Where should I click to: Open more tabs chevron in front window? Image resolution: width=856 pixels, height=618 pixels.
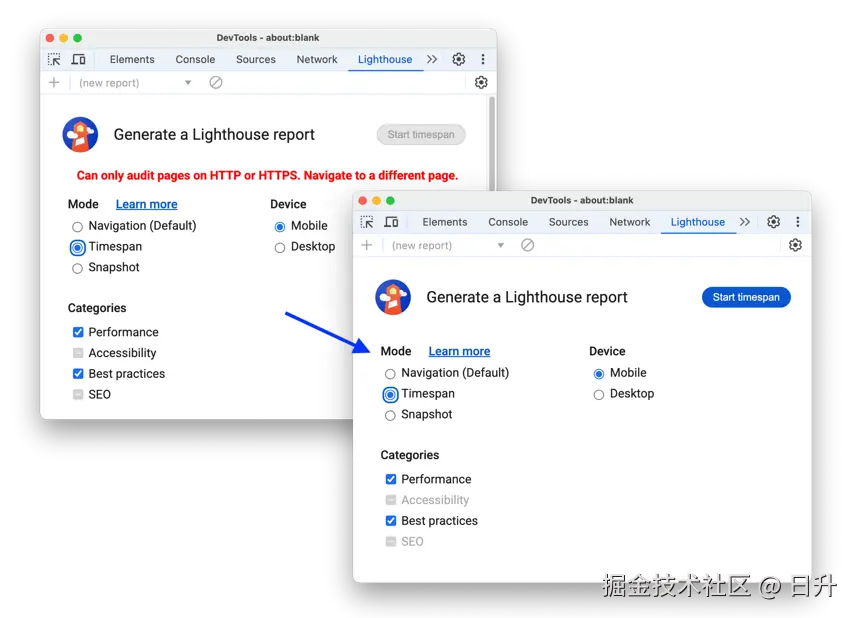(x=745, y=222)
